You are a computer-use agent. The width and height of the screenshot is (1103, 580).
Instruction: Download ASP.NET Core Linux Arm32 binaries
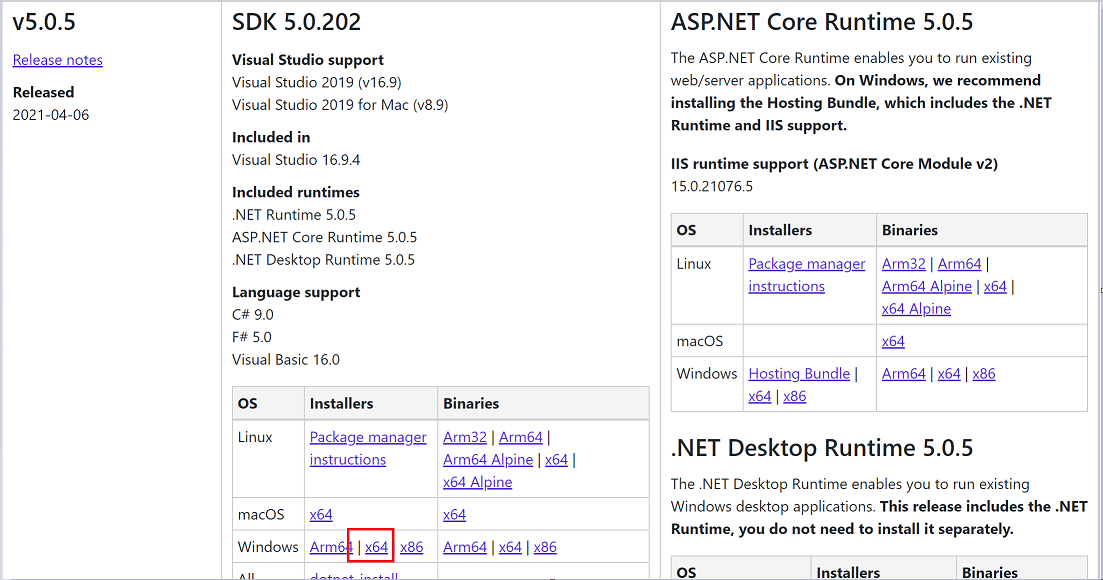click(904, 264)
